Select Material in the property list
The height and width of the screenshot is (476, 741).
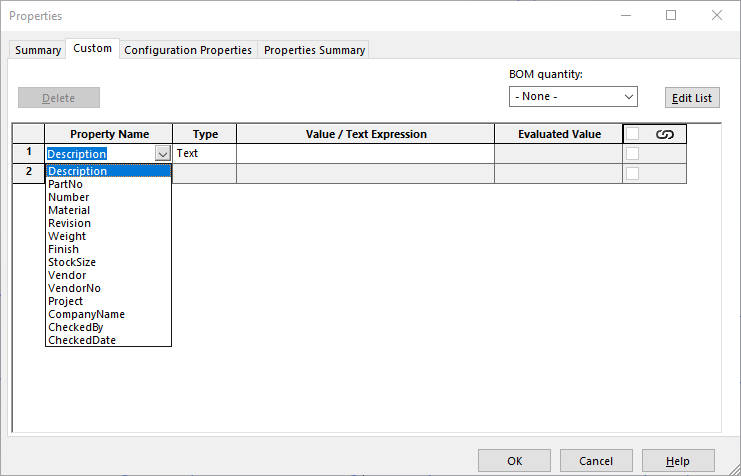[x=69, y=210]
